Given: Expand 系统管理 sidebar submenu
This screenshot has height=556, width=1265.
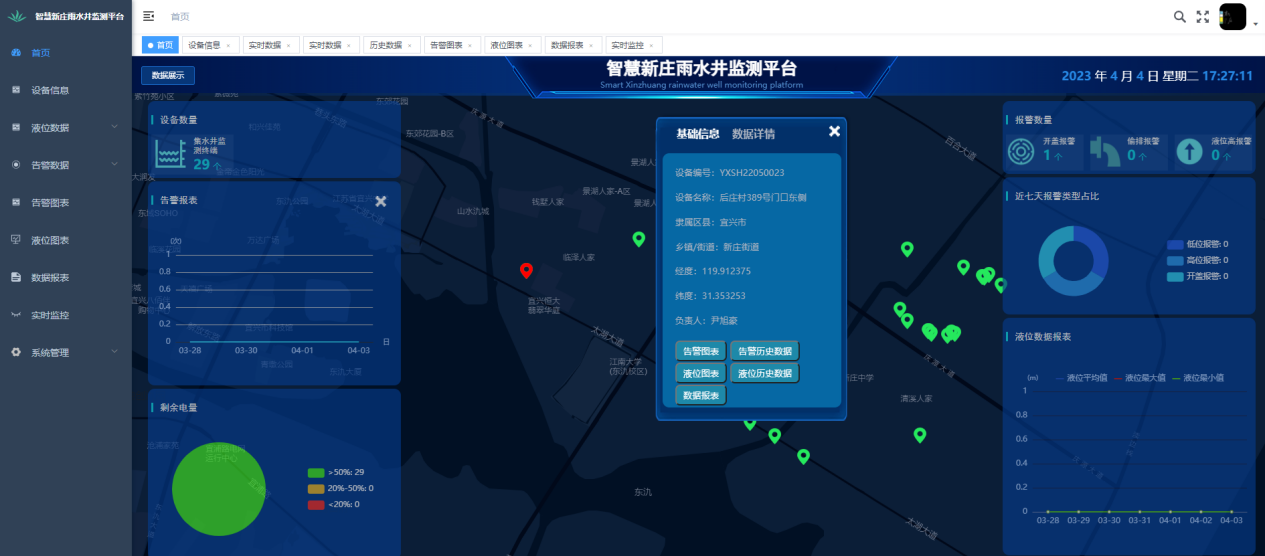Looking at the screenshot, I should (x=65, y=352).
